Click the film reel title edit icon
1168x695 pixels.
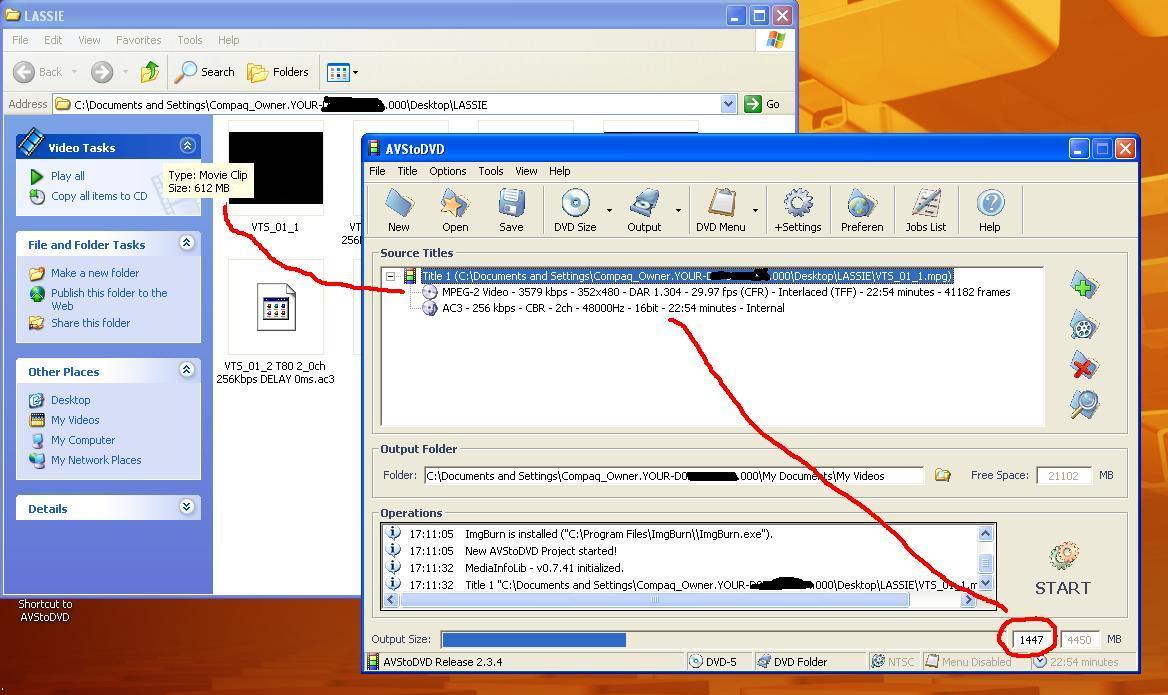coord(1084,326)
